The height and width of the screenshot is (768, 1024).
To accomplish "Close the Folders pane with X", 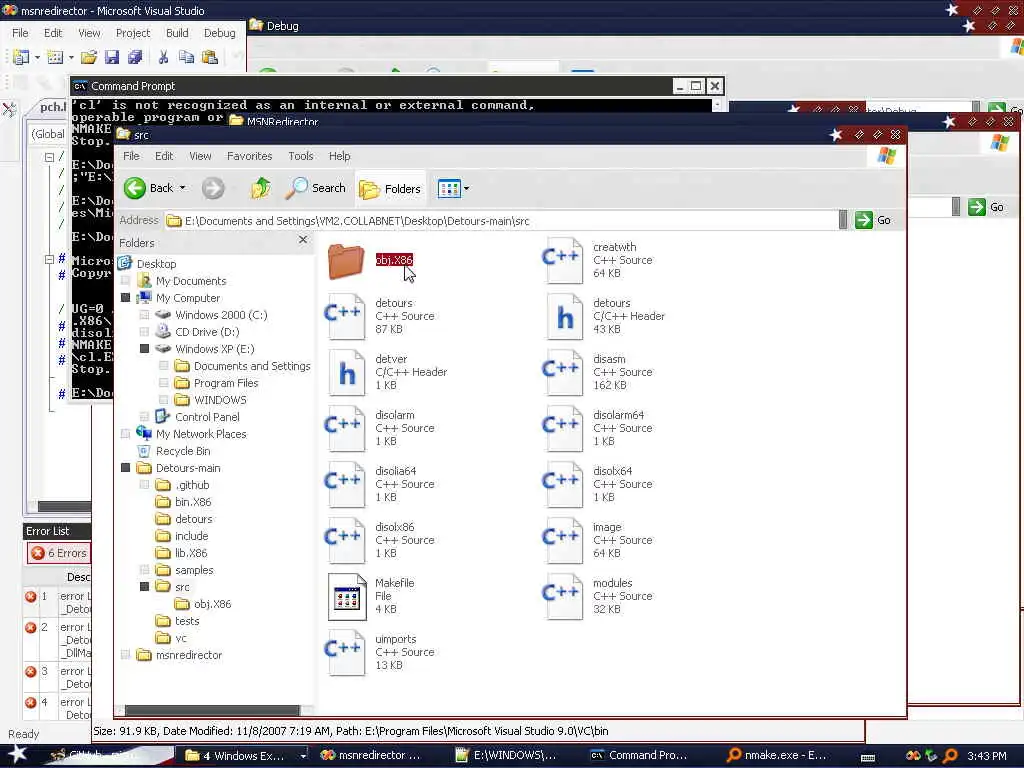I will pyautogui.click(x=302, y=240).
